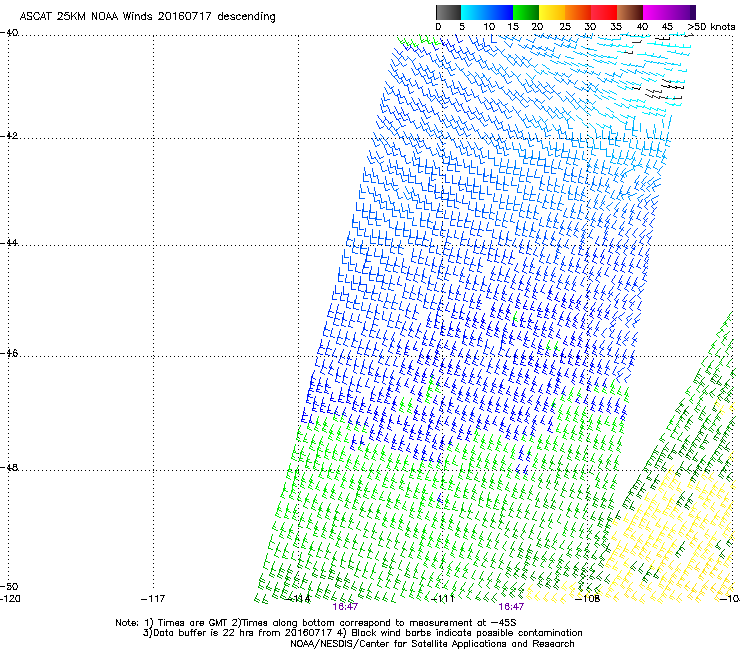Click the latitude label -42

click(9, 135)
